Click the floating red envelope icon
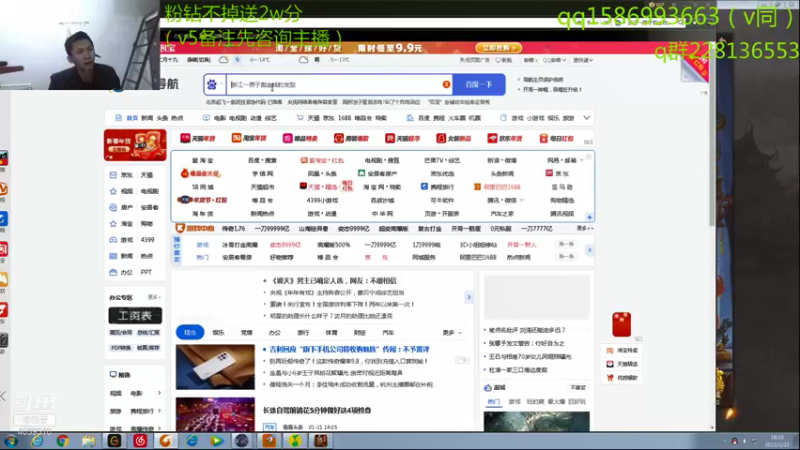The height and width of the screenshot is (450, 800). pyautogui.click(x=621, y=324)
